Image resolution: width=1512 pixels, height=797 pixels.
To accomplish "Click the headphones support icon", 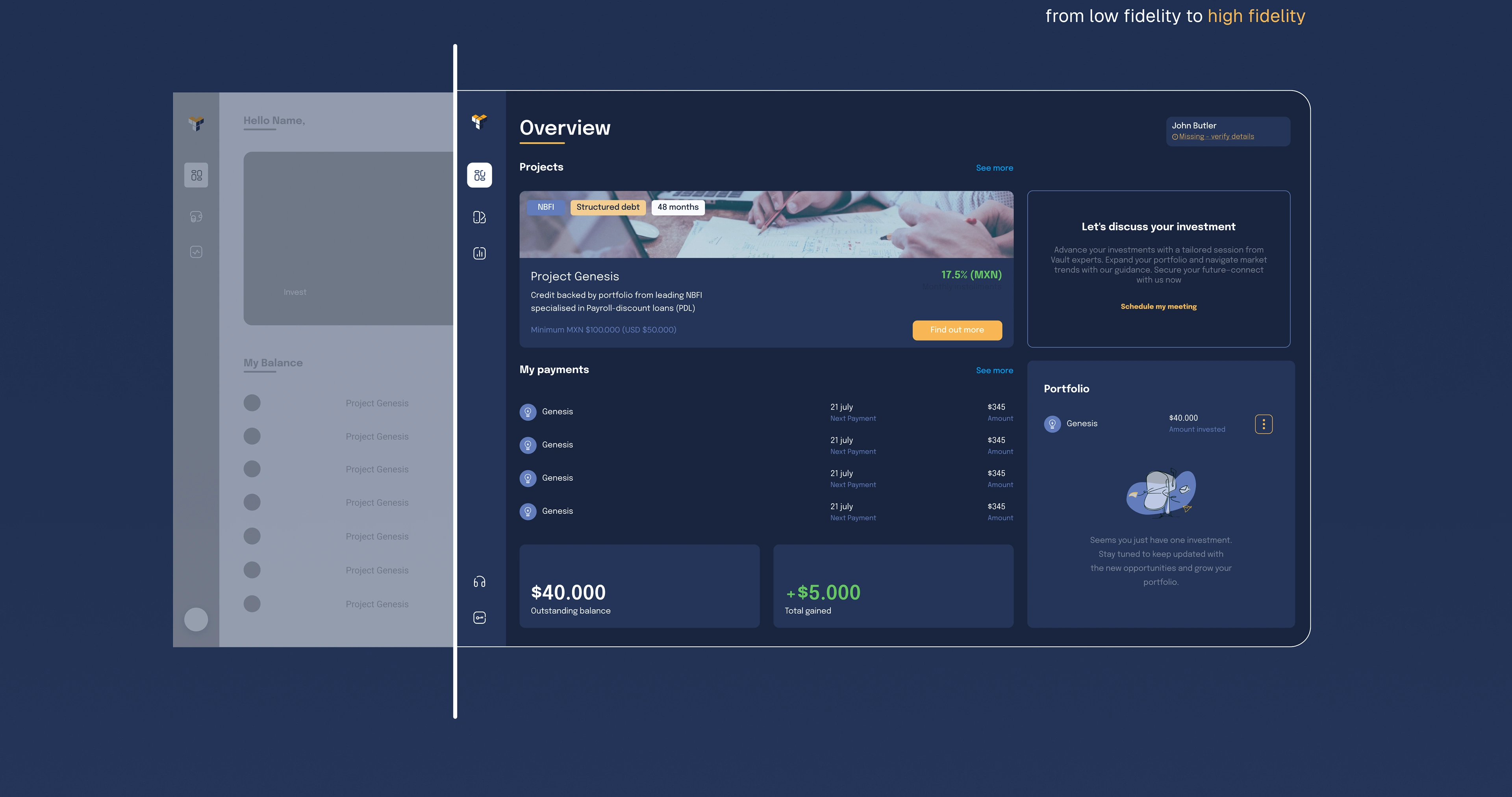I will pos(480,582).
